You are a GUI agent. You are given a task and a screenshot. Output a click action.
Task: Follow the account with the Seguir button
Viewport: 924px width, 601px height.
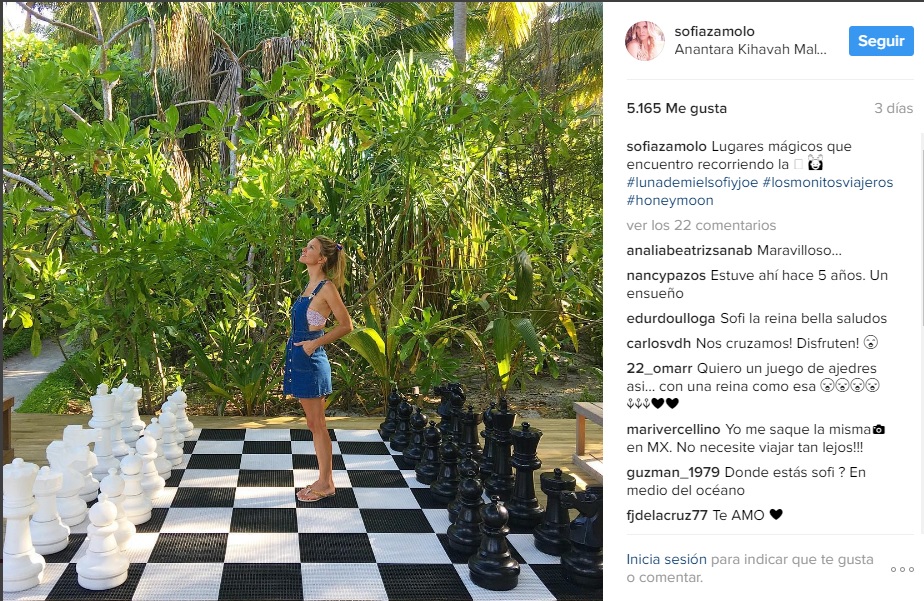point(881,41)
